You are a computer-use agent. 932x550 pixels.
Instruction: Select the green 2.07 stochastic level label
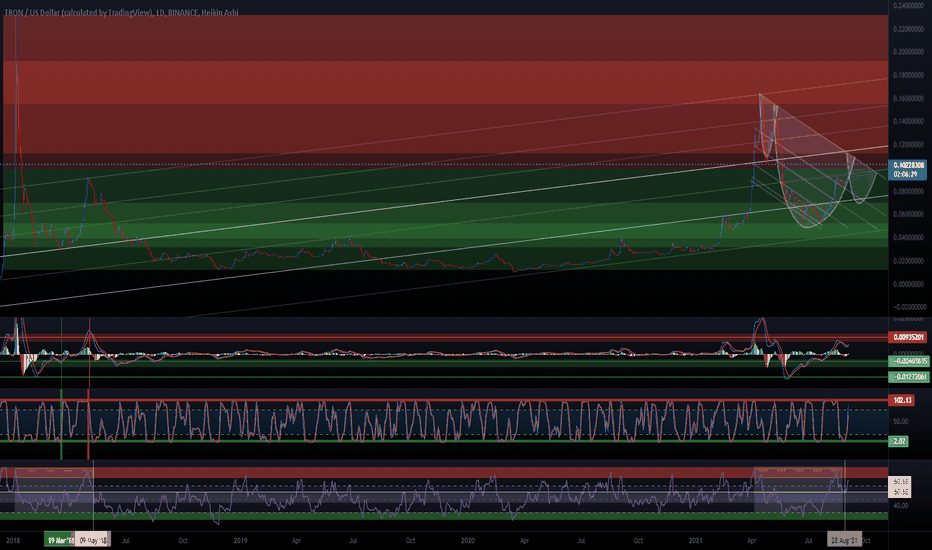(899, 441)
